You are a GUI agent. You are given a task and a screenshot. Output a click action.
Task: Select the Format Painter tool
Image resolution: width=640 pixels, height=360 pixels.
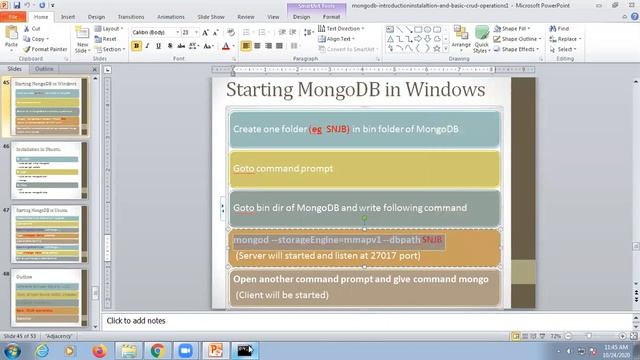click(45, 49)
